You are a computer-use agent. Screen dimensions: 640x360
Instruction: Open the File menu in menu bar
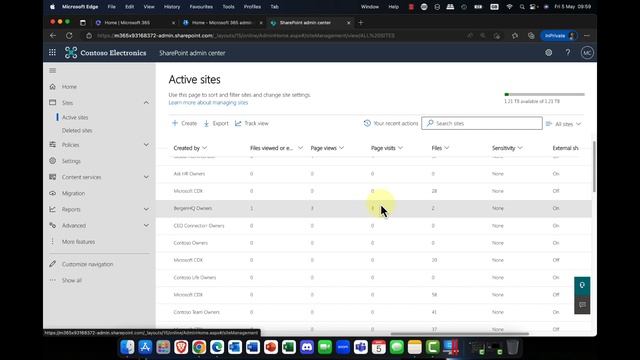click(111, 7)
